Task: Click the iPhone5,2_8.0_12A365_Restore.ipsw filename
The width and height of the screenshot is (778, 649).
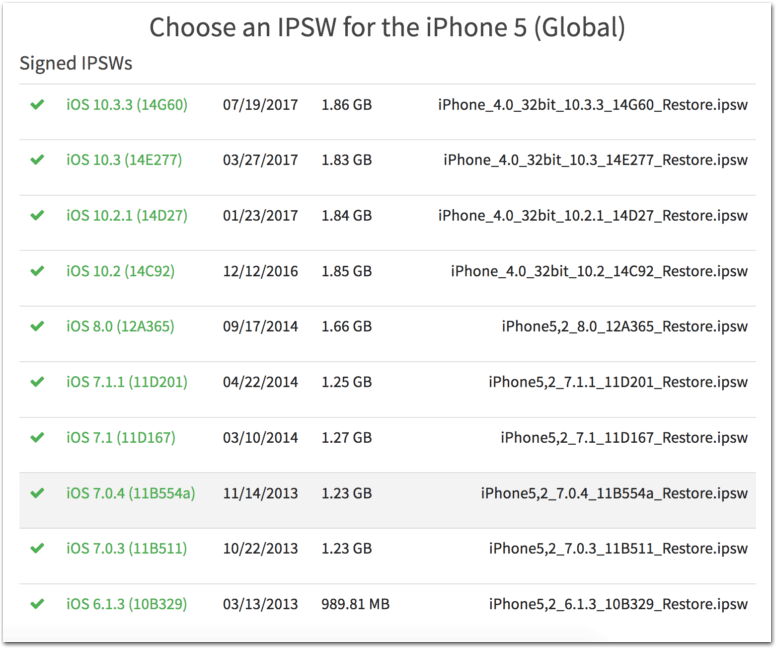Action: (625, 326)
